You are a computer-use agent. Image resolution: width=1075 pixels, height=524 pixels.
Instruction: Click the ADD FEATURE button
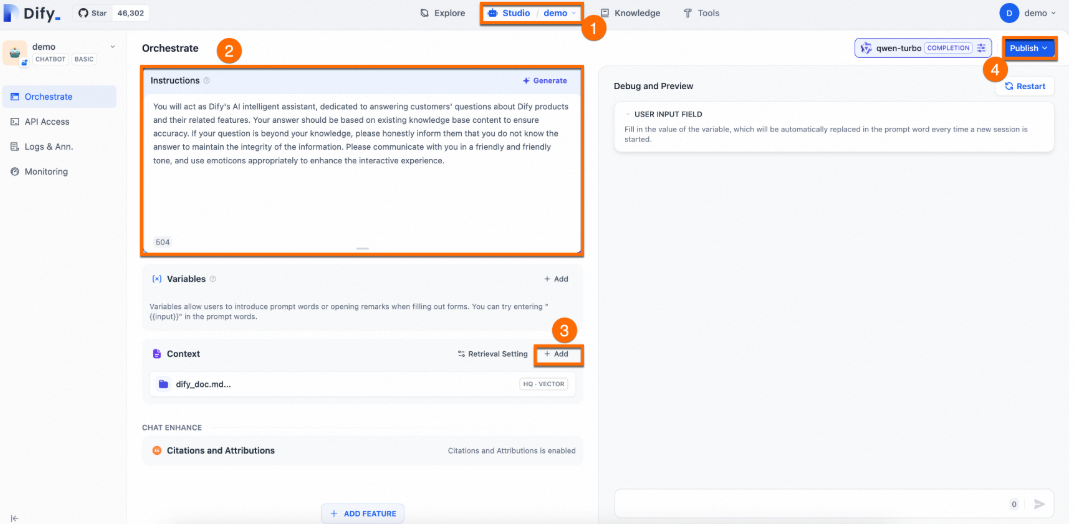point(363,513)
